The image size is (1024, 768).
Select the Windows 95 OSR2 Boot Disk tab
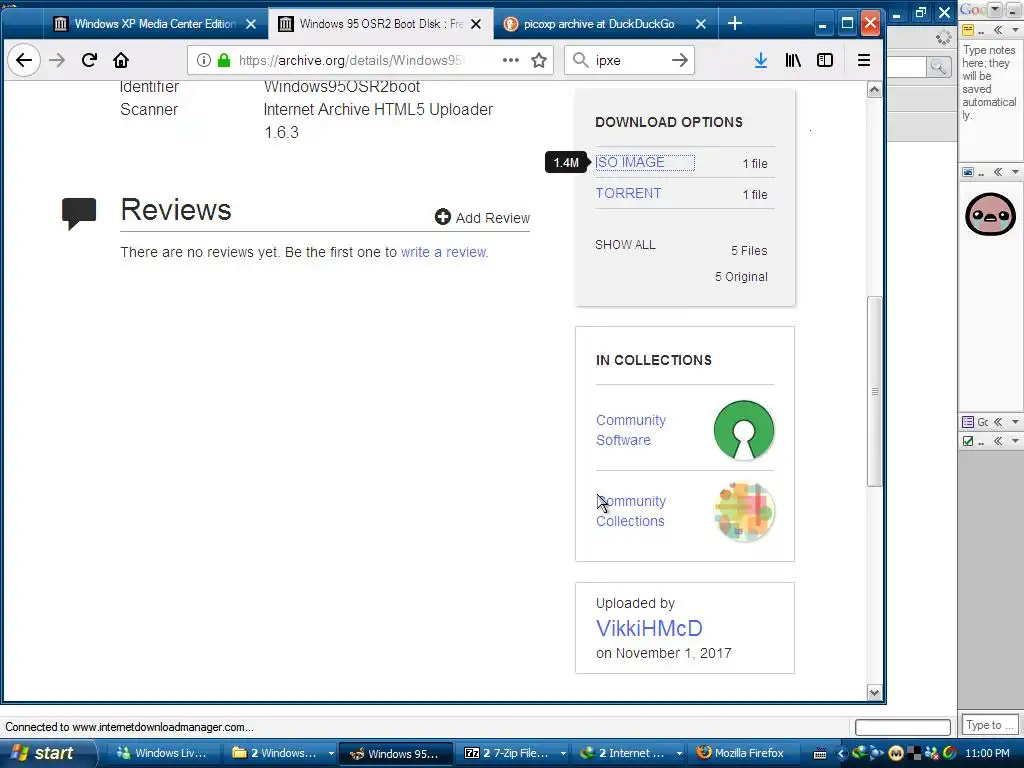click(x=381, y=24)
